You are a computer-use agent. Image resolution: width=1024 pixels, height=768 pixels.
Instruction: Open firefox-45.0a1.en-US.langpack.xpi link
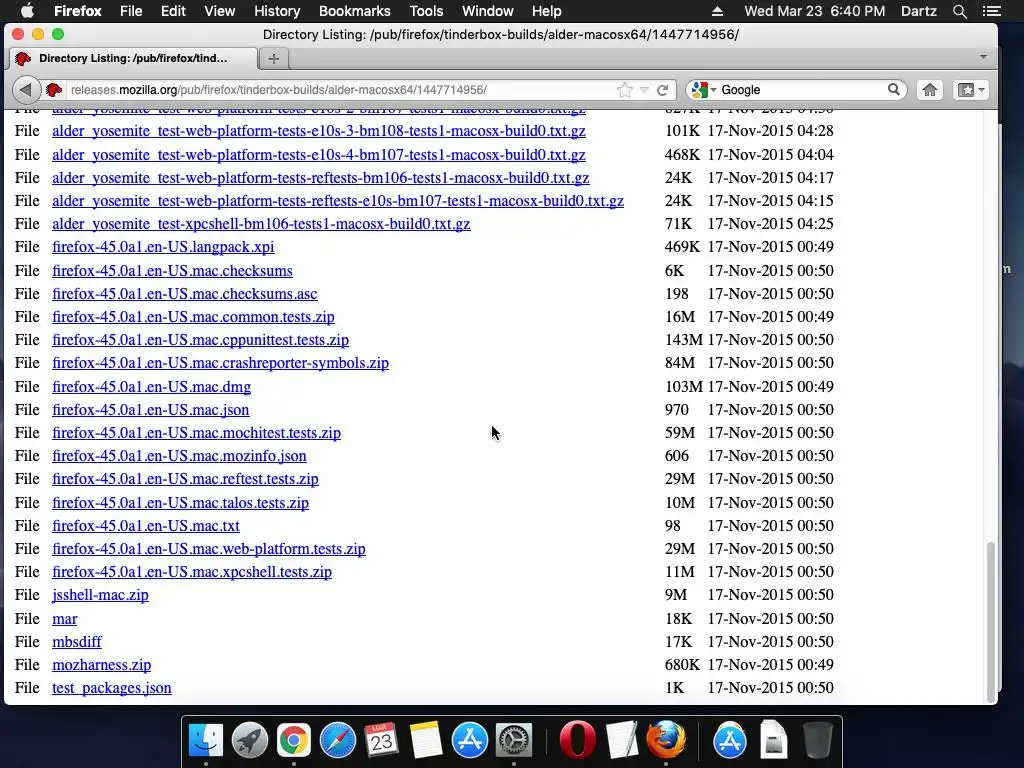[163, 247]
